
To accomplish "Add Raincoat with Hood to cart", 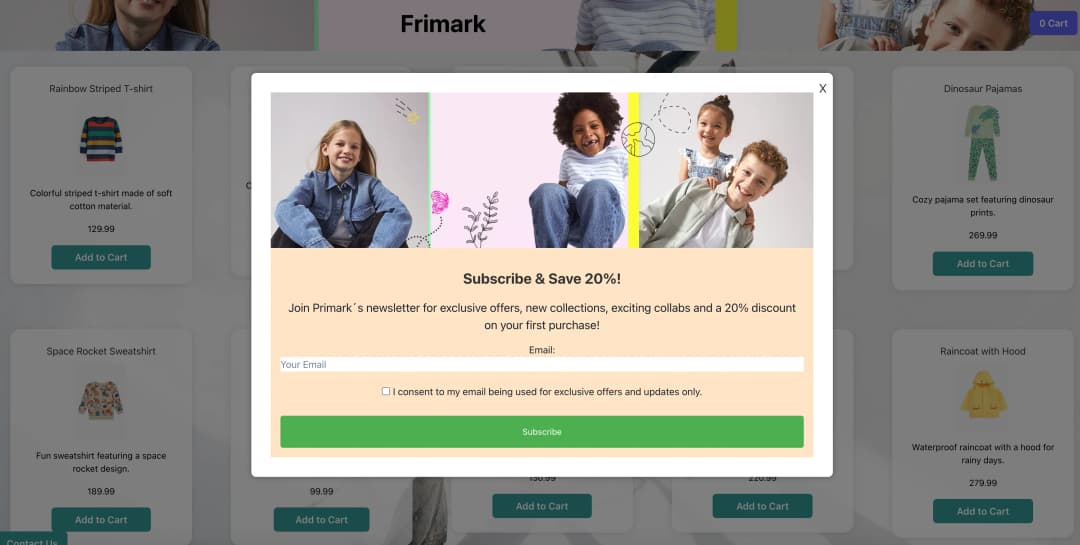I will 983,511.
